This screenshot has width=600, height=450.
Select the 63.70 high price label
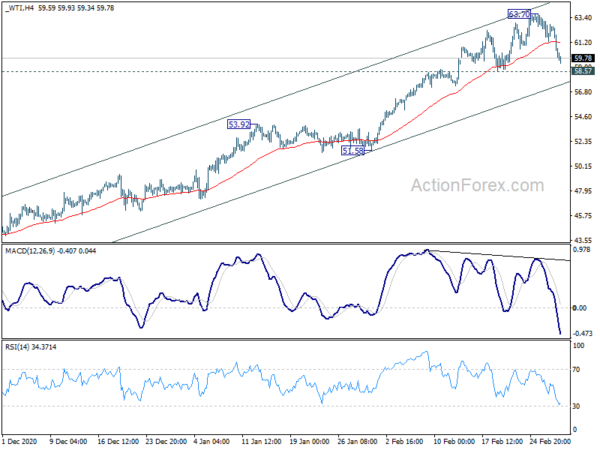(519, 15)
